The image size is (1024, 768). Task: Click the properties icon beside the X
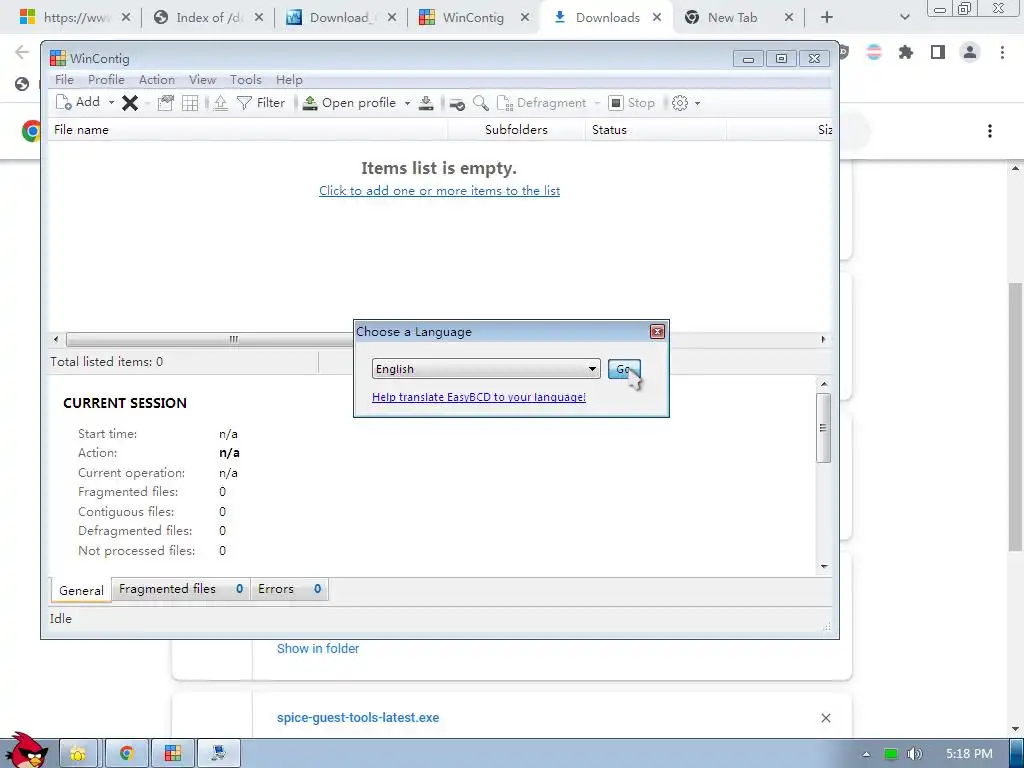point(165,103)
